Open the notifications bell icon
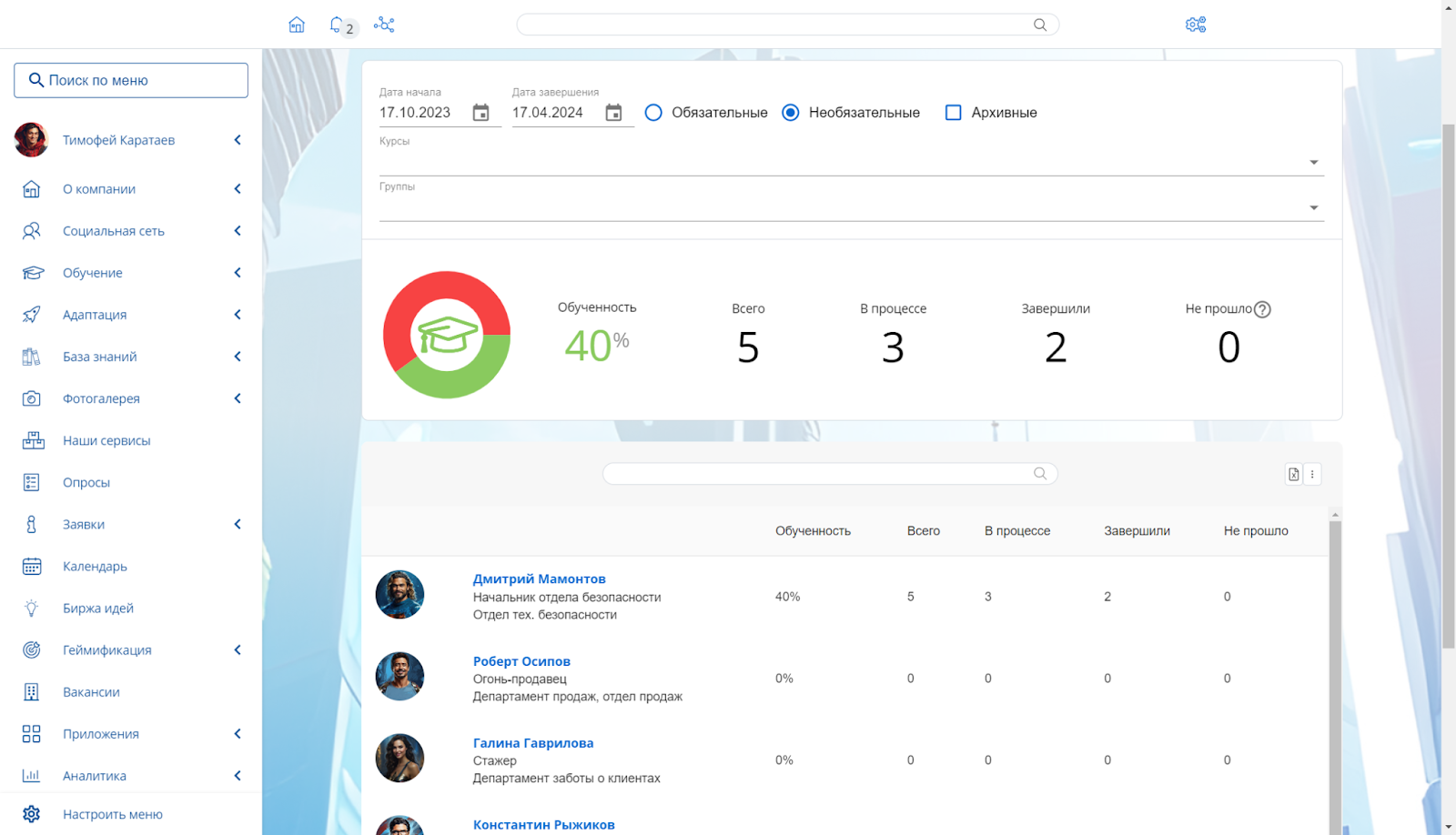Image resolution: width=1456 pixels, height=835 pixels. coord(338,25)
